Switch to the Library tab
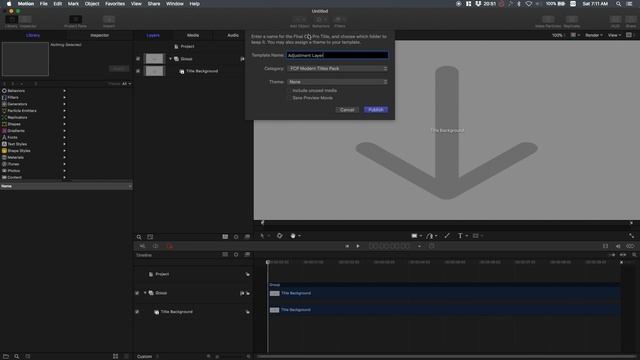Viewport: 640px width, 360px height. coord(33,36)
